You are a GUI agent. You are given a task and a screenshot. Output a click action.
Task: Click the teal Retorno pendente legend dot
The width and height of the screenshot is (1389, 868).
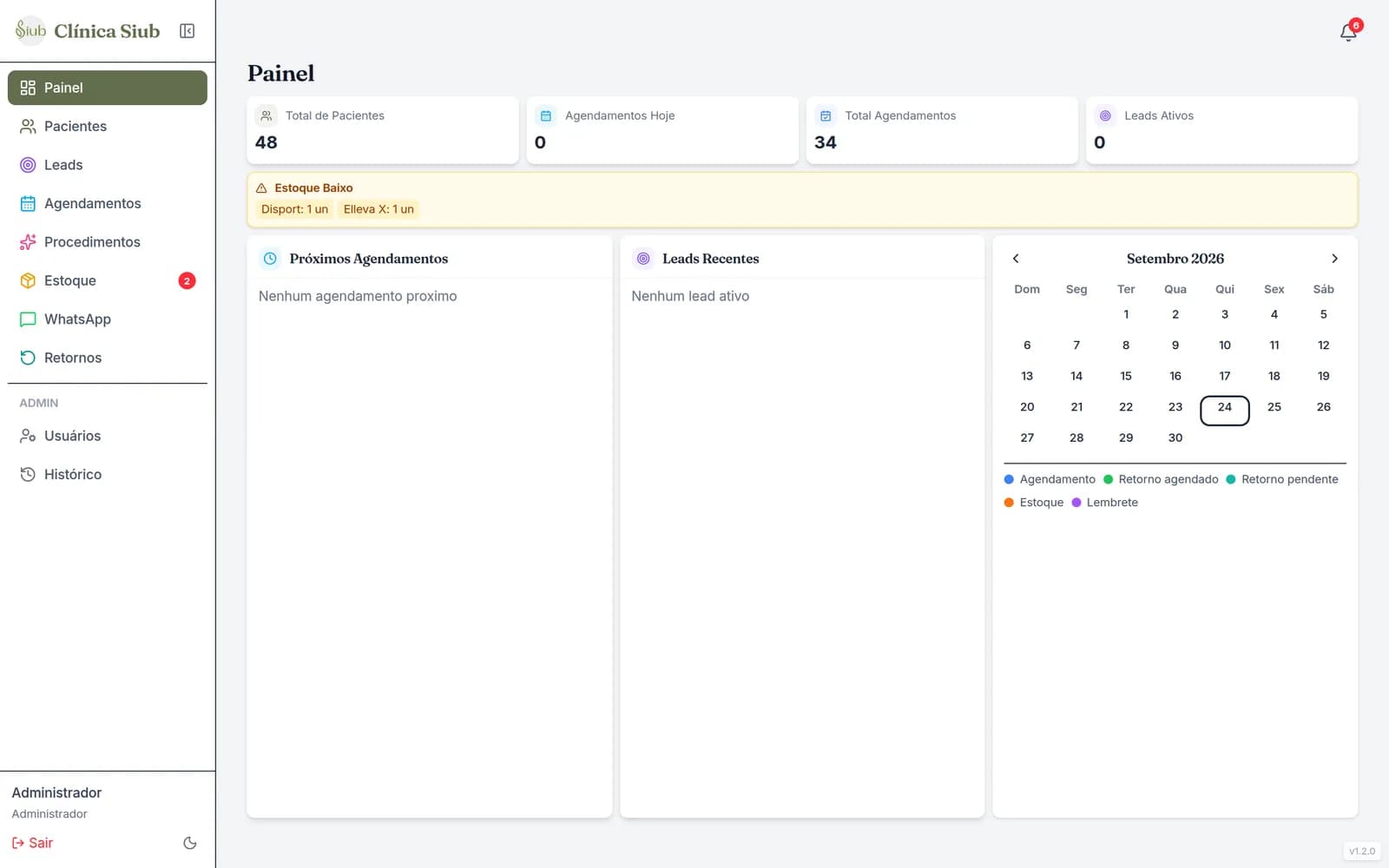tap(1231, 479)
